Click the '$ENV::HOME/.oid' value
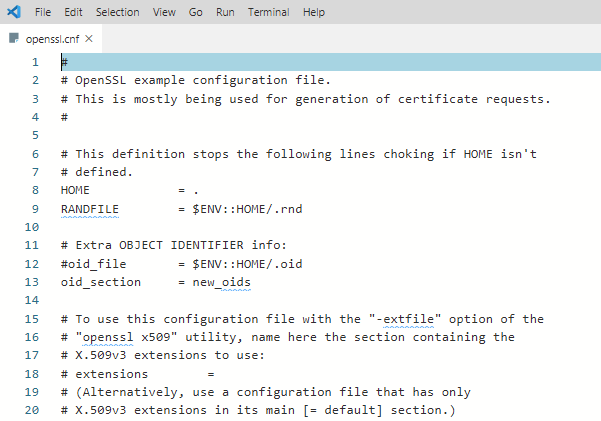Screen dimensions: 601x421 point(247,264)
